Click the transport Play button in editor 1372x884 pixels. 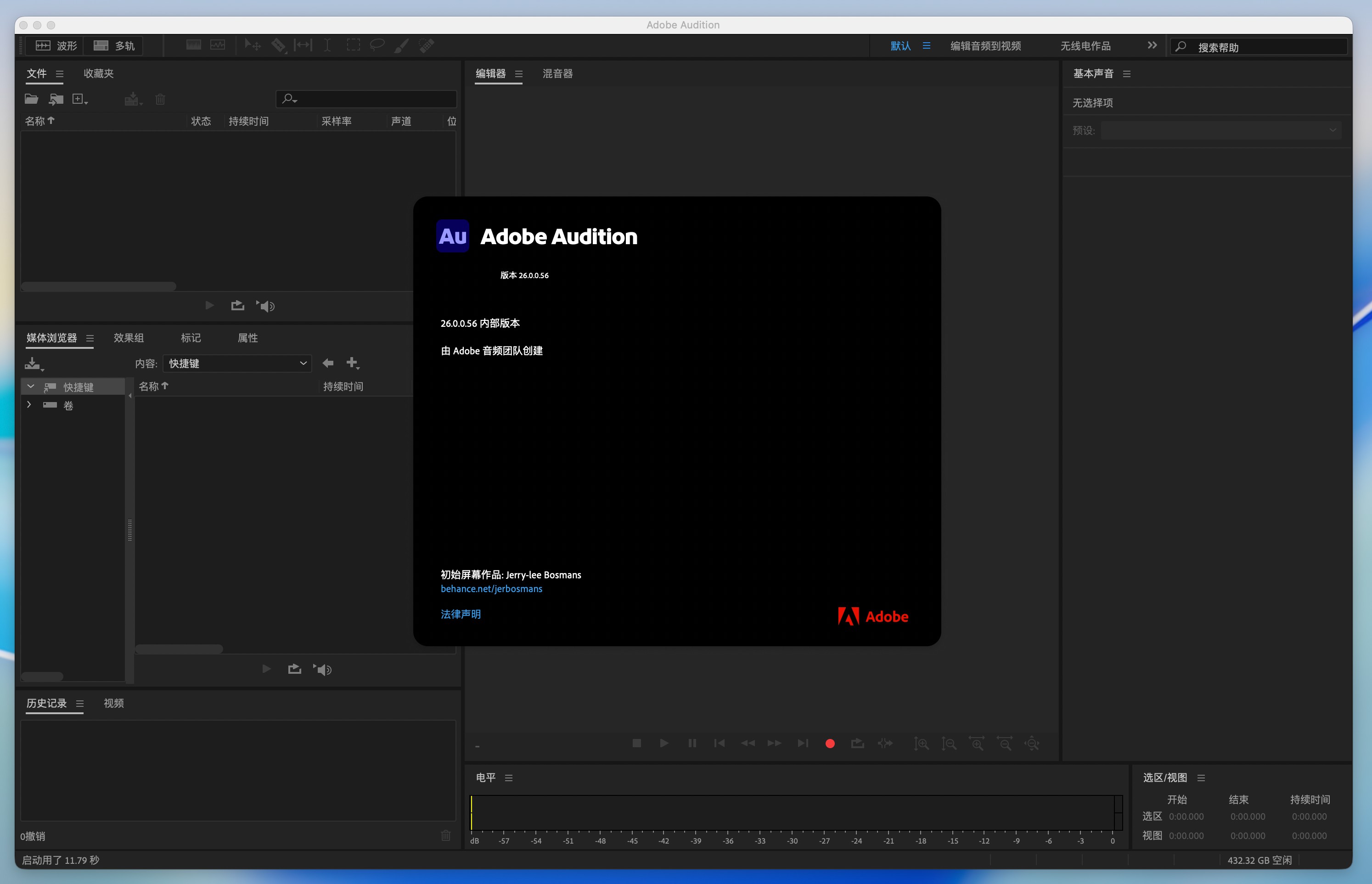pyautogui.click(x=664, y=744)
